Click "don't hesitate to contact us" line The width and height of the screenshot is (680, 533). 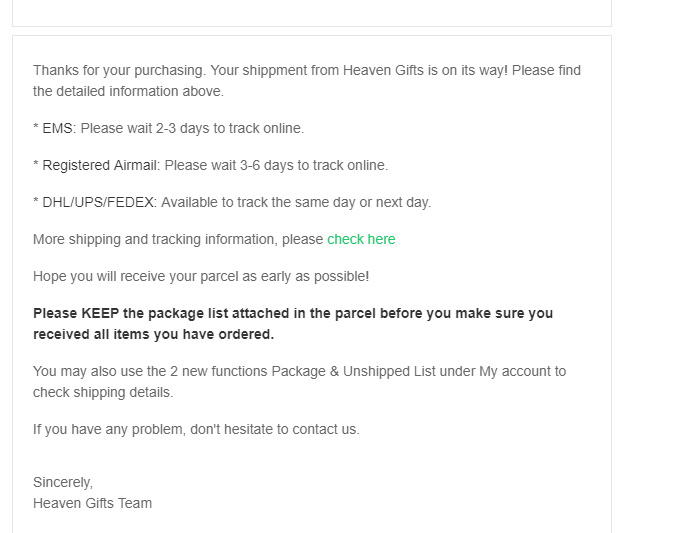click(196, 429)
